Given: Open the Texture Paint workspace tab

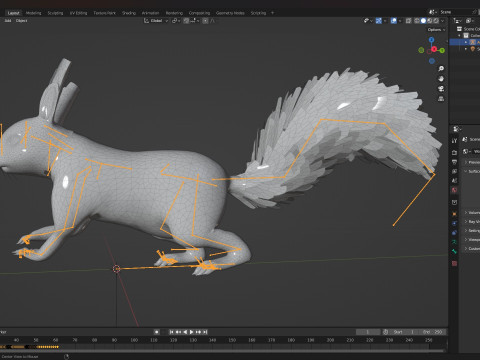Looking at the screenshot, I should 105,13.
